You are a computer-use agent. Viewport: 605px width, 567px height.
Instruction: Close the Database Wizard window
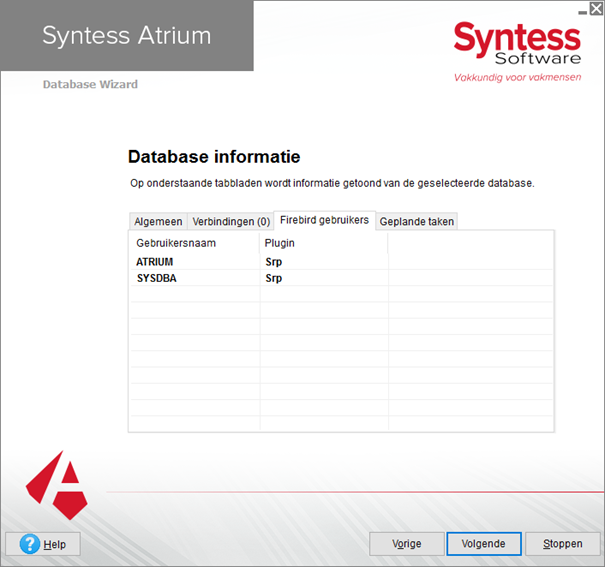coord(596,8)
